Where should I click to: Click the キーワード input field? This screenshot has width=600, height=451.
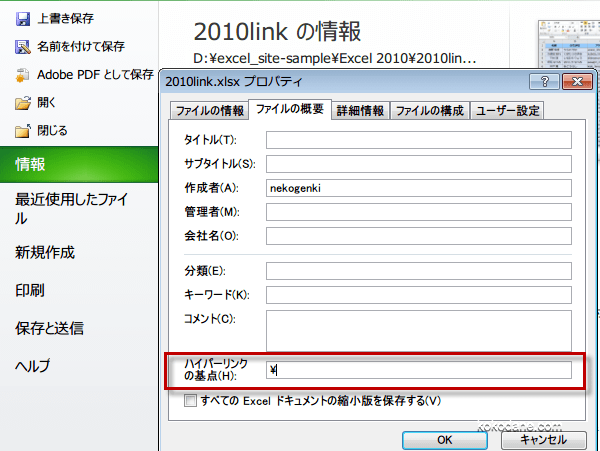[x=419, y=295]
